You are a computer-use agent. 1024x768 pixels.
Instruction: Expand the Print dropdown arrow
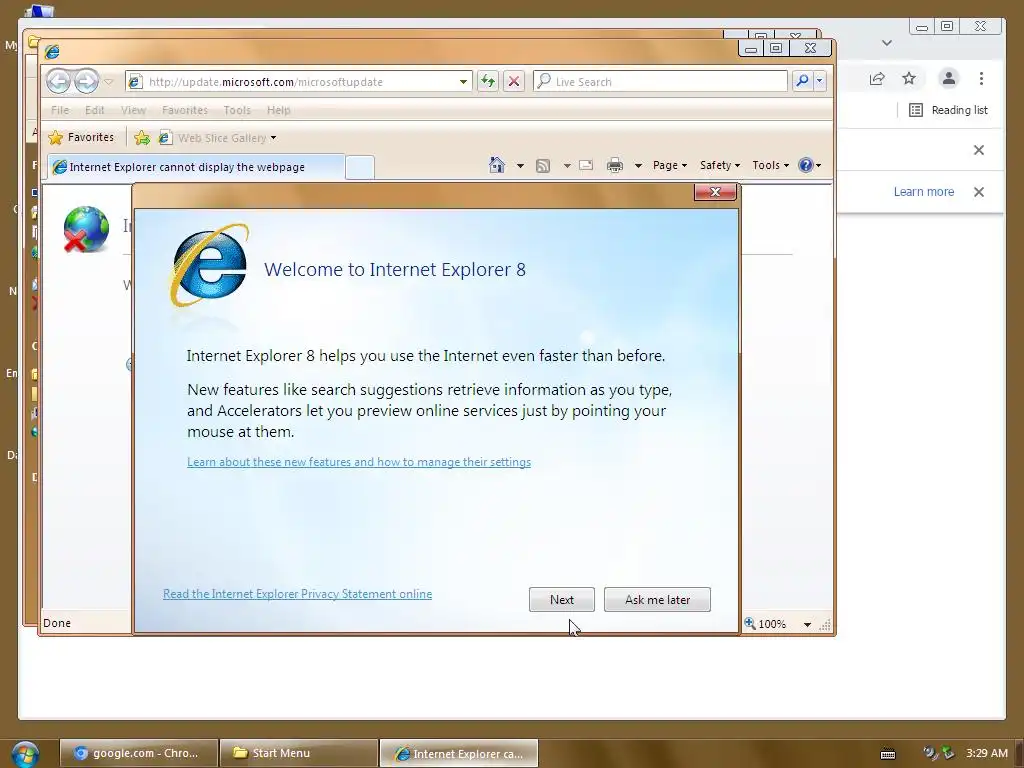[638, 166]
